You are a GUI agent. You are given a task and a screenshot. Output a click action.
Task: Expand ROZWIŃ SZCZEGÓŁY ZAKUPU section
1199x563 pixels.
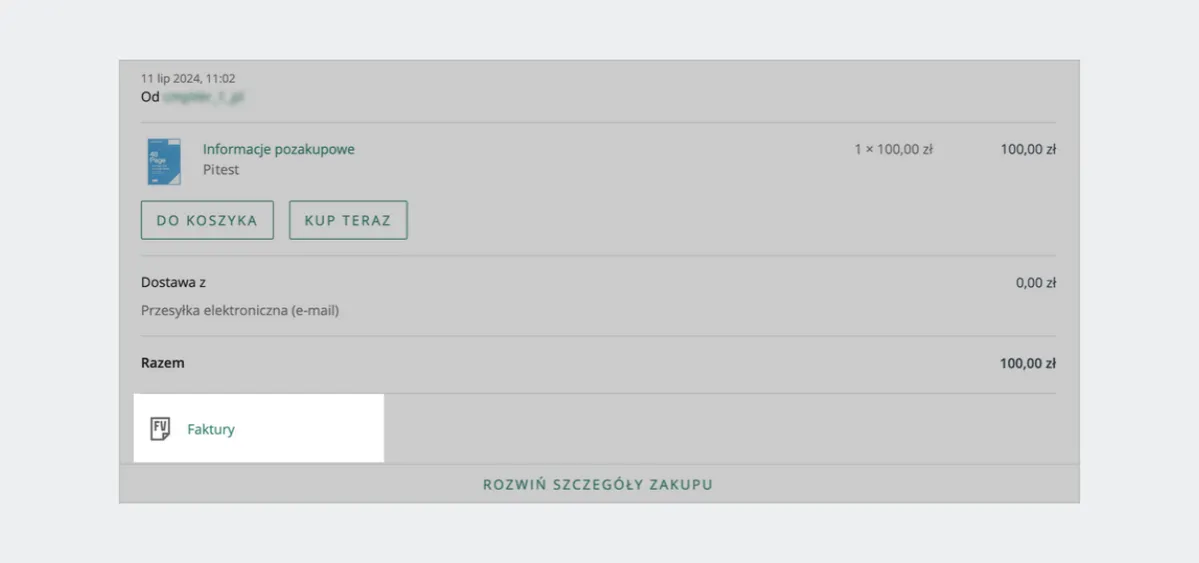[598, 485]
